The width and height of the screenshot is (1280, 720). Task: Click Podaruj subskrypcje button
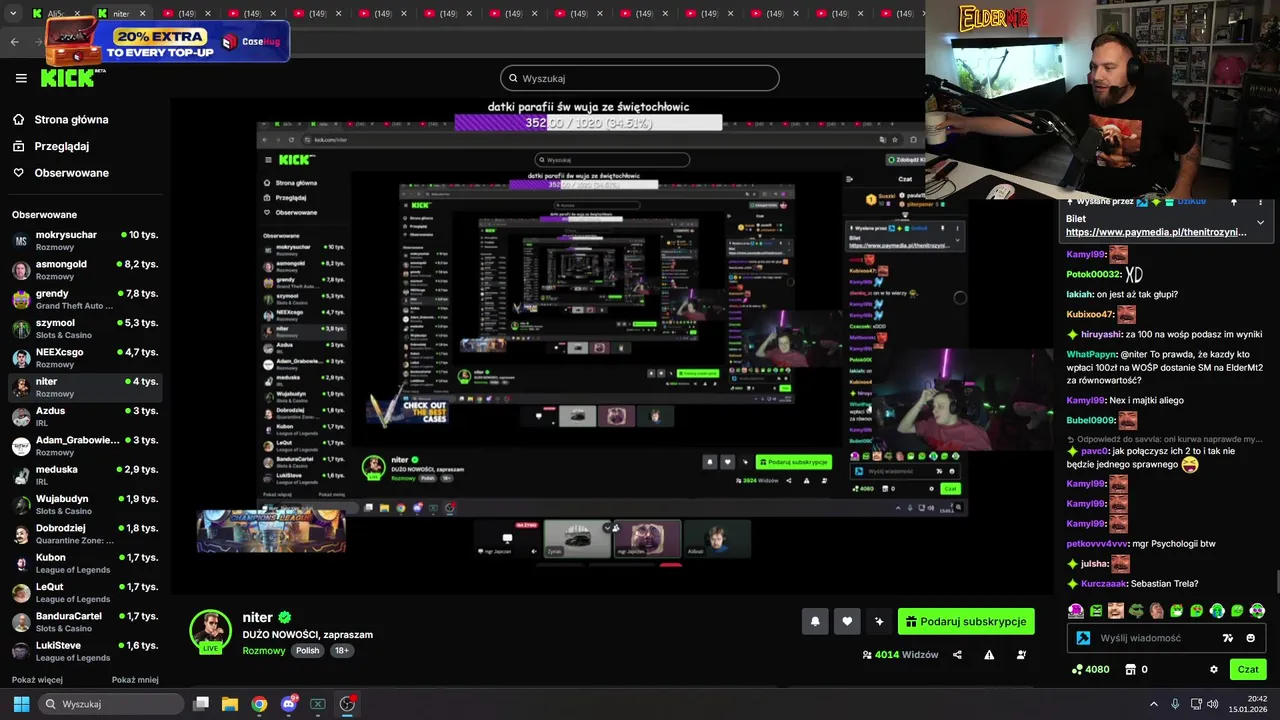coord(966,621)
